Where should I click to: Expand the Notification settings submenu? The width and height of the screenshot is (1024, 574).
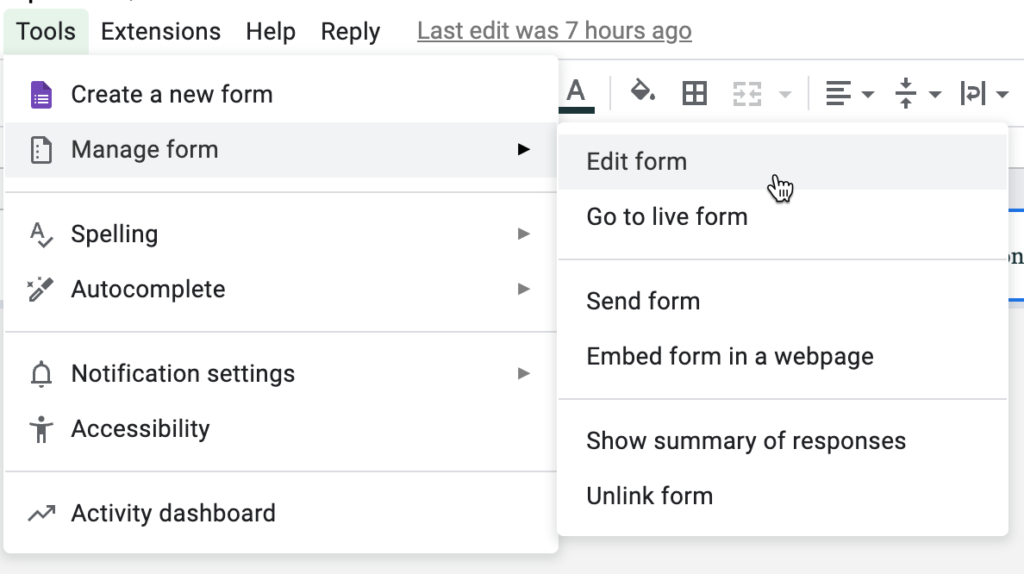click(x=281, y=374)
